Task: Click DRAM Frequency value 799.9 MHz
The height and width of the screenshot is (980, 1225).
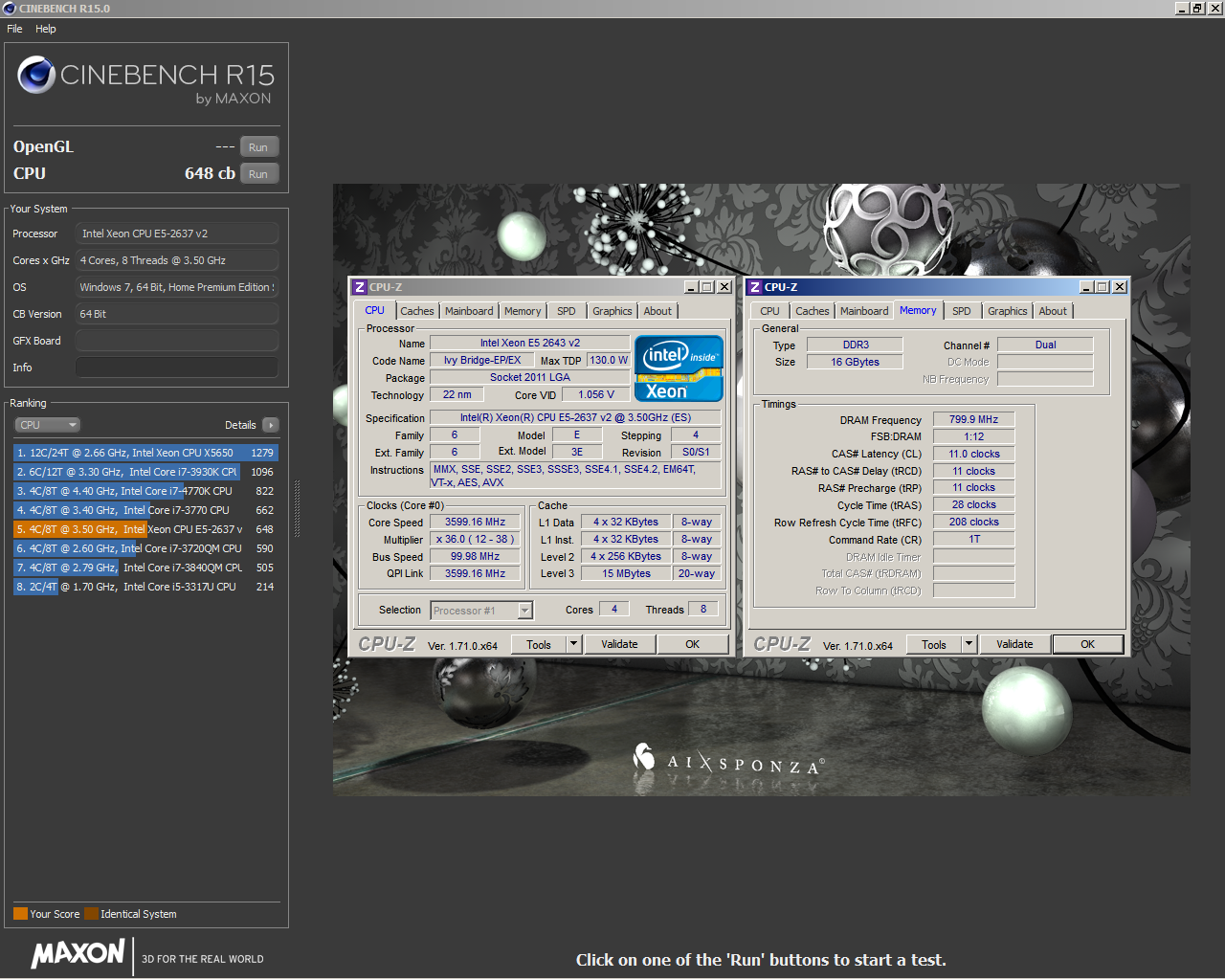Action: (x=973, y=419)
